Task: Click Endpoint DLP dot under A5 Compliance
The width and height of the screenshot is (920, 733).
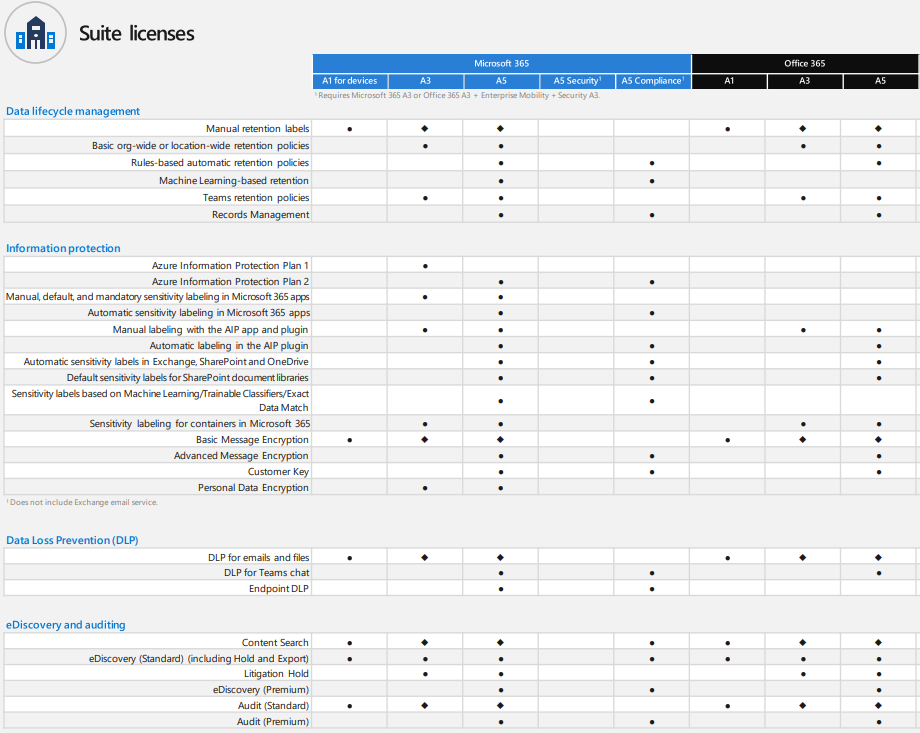Action: [x=652, y=589]
